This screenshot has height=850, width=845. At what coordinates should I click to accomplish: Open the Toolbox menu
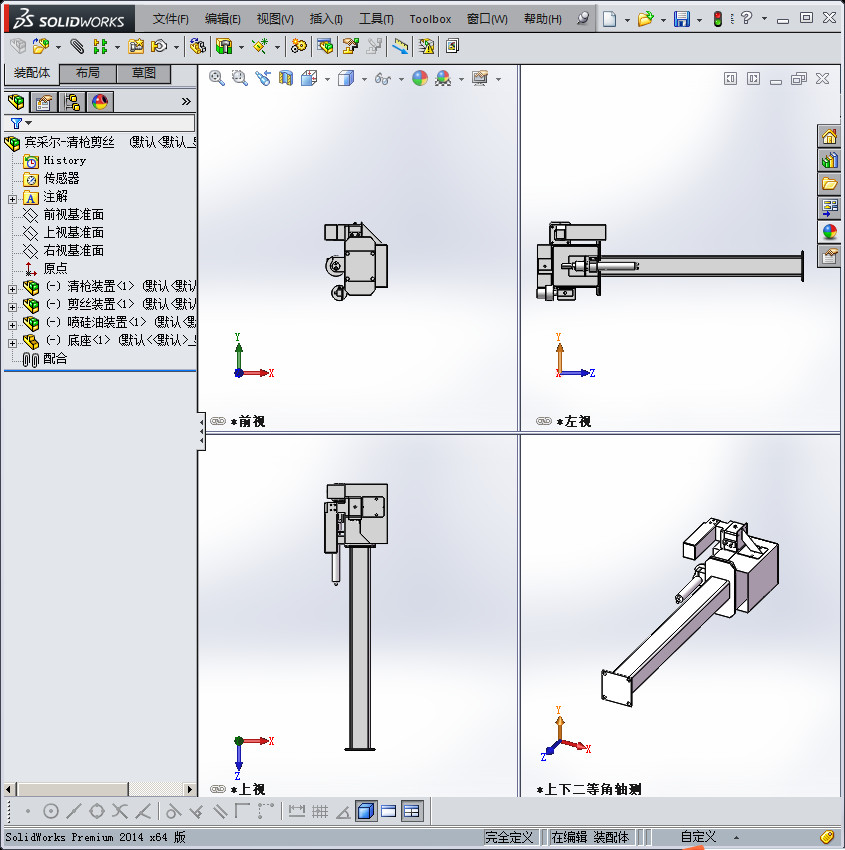tap(430, 19)
